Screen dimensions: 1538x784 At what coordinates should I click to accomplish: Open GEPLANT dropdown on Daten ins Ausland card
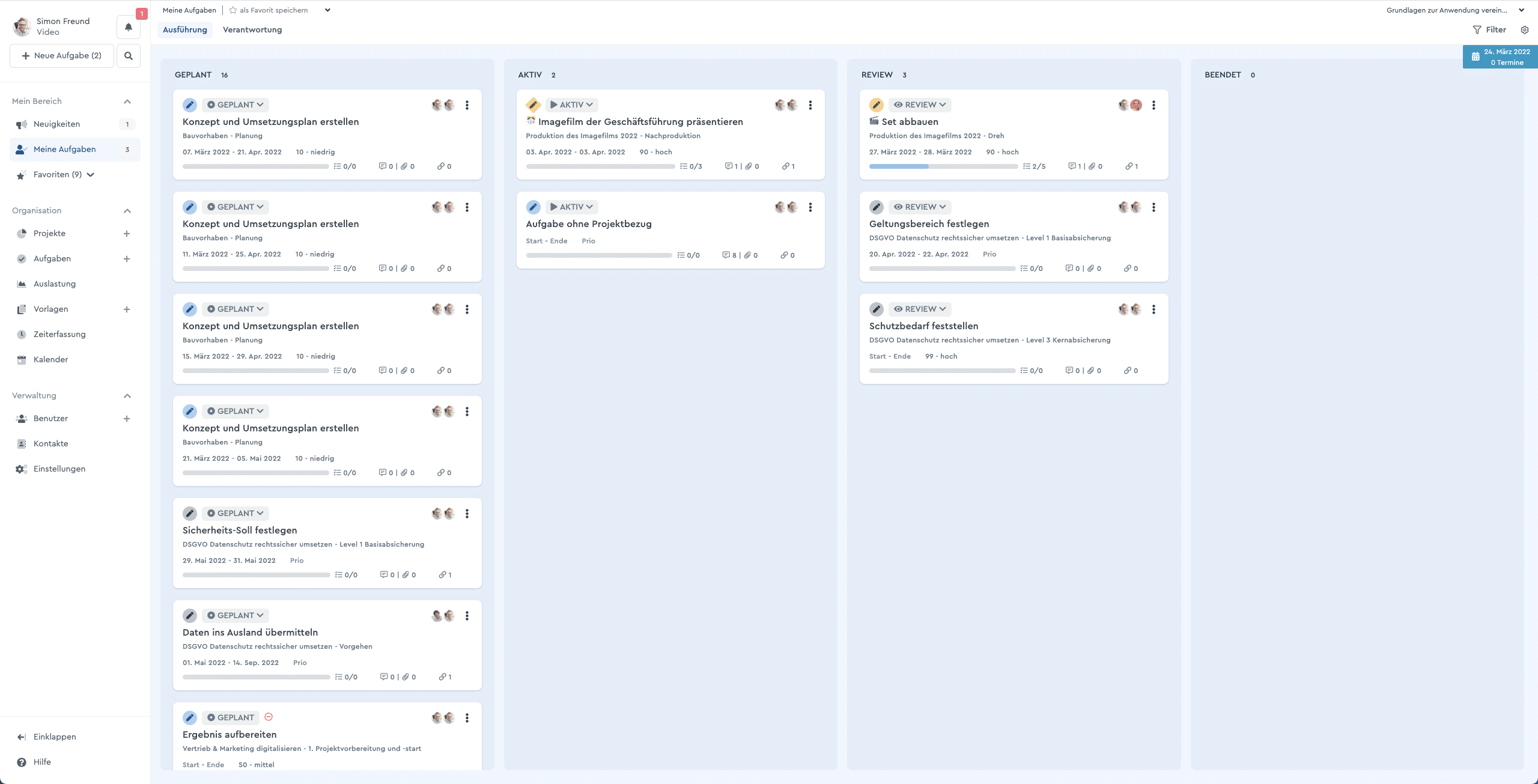click(235, 616)
